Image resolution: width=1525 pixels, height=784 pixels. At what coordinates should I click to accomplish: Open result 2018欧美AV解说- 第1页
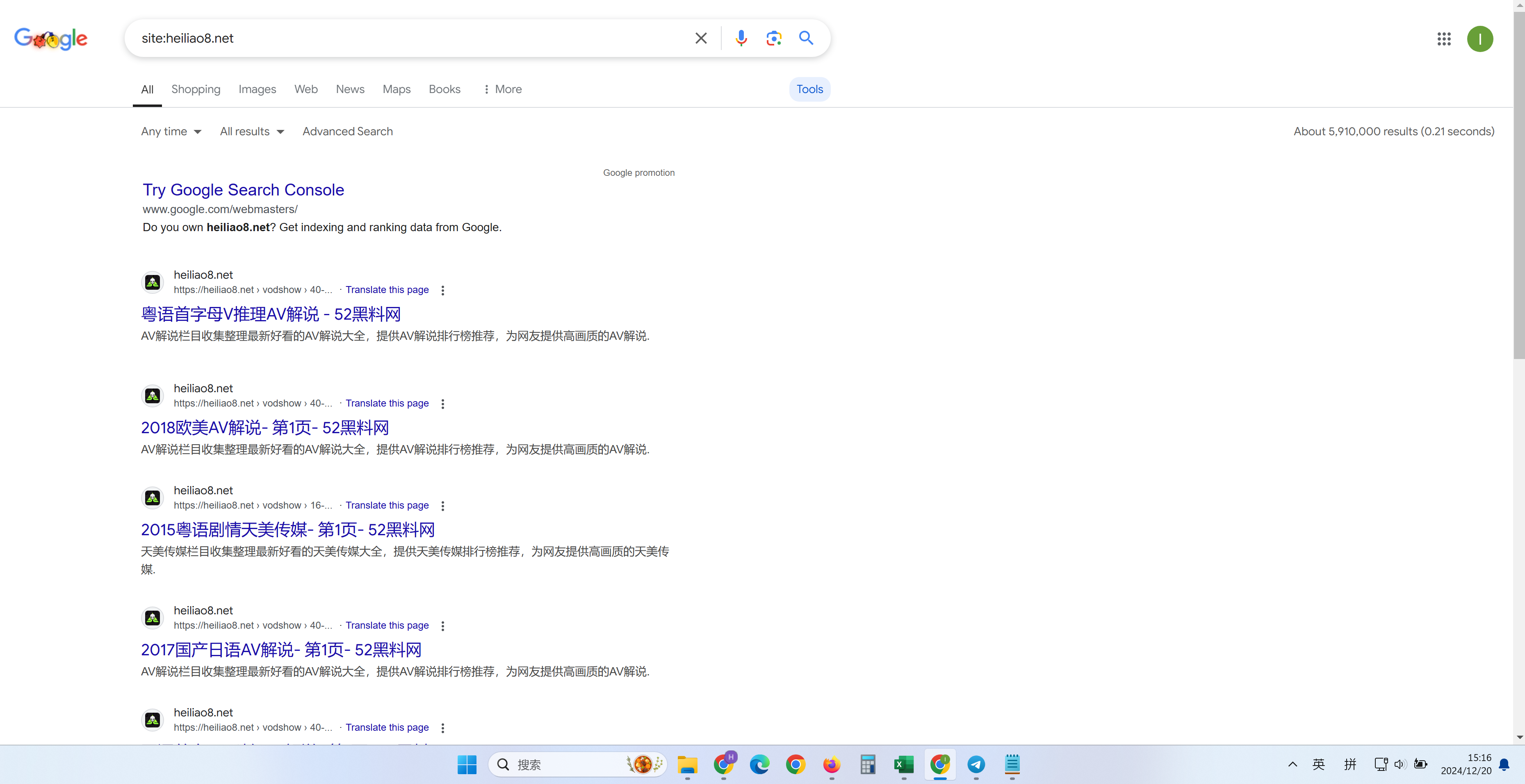[x=264, y=428]
